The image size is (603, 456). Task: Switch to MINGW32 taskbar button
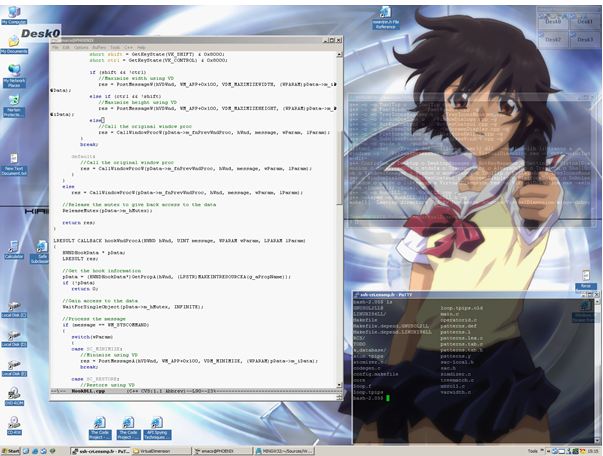283,451
